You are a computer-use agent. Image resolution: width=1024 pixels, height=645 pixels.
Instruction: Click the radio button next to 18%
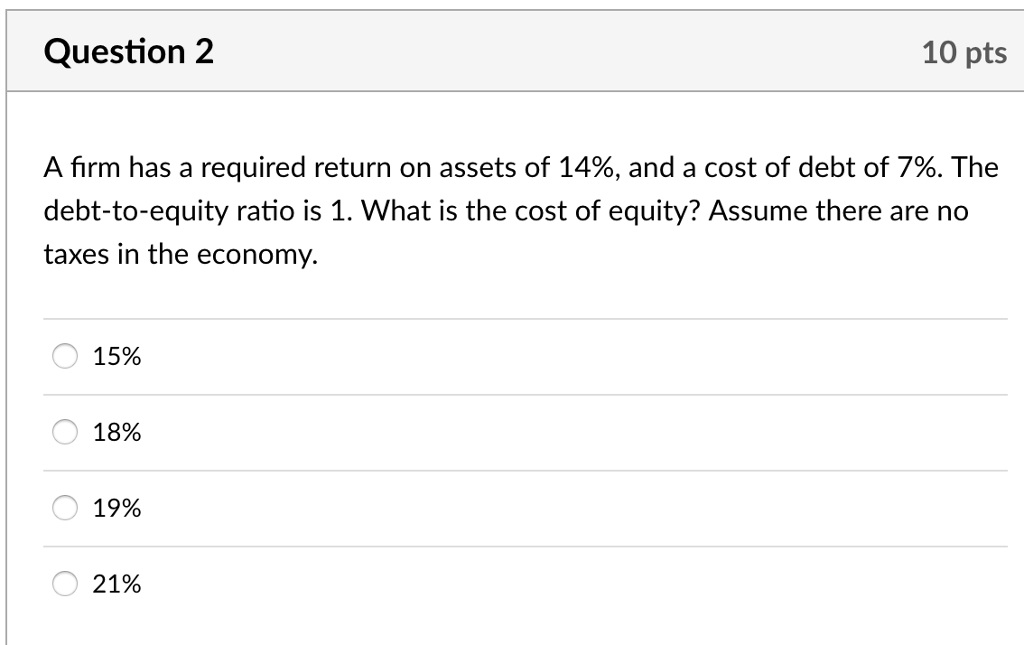coord(65,431)
